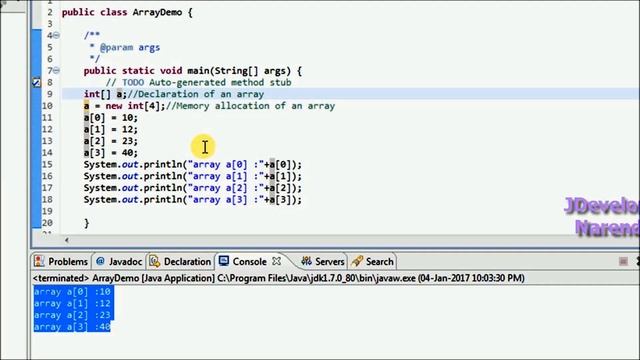Click the Servers tab icon
The image size is (640, 360).
[x=306, y=261]
